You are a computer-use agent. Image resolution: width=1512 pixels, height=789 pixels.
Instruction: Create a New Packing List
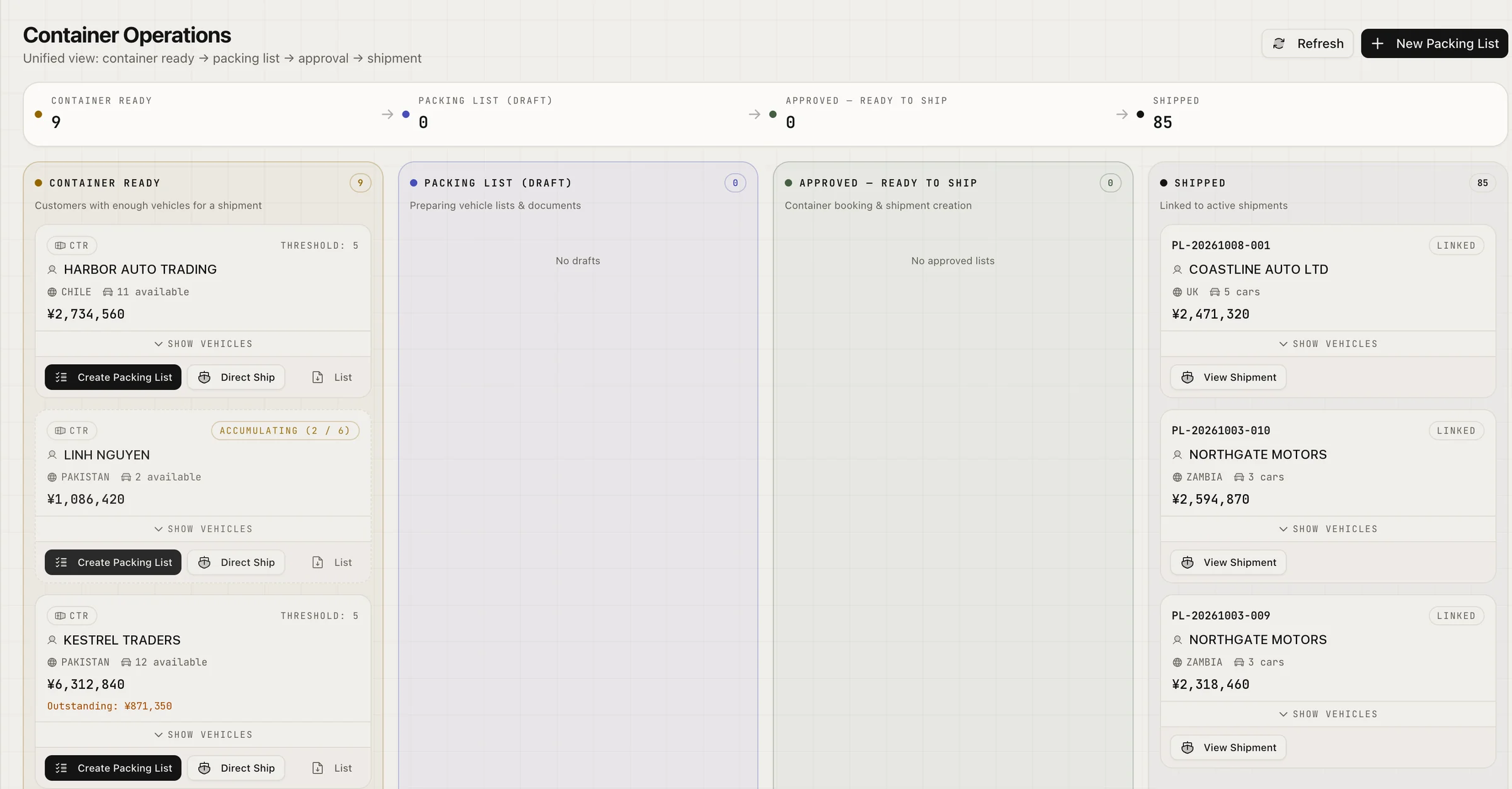1435,43
